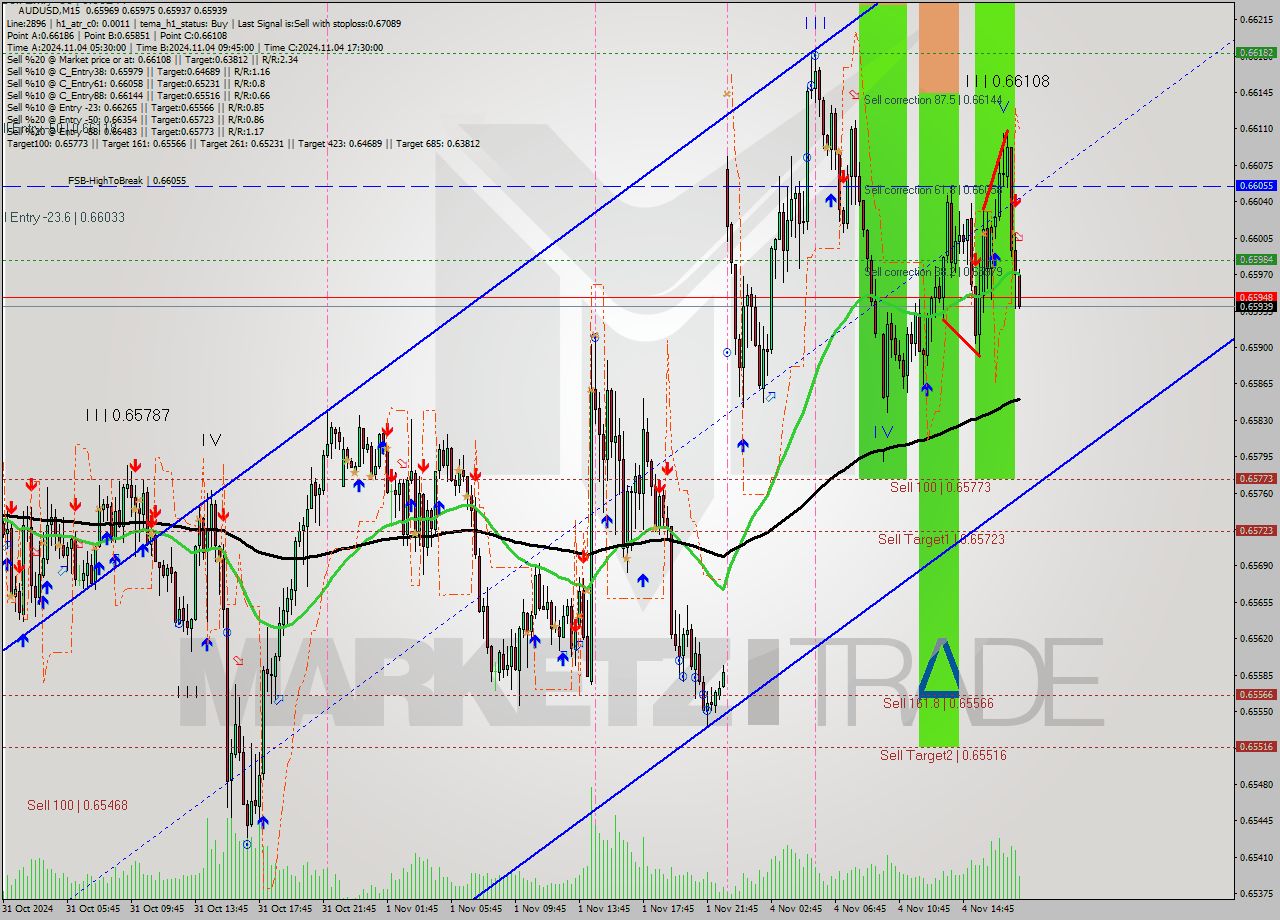Click the 4 Nov 10:45 time label
Image resolution: width=1280 pixels, height=920 pixels.
point(925,909)
